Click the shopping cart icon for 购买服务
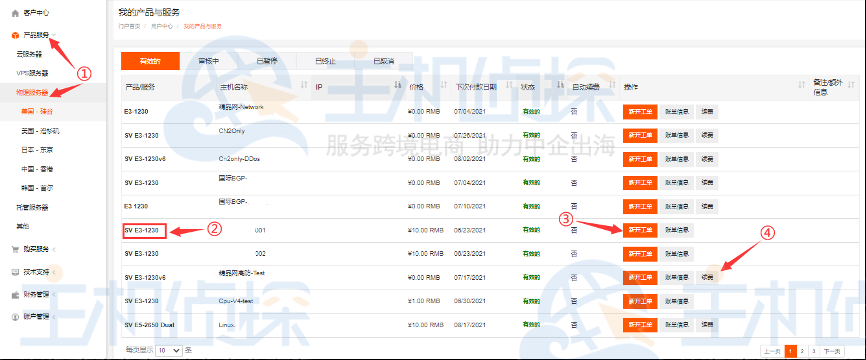This screenshot has width=866, height=360. (x=15, y=250)
